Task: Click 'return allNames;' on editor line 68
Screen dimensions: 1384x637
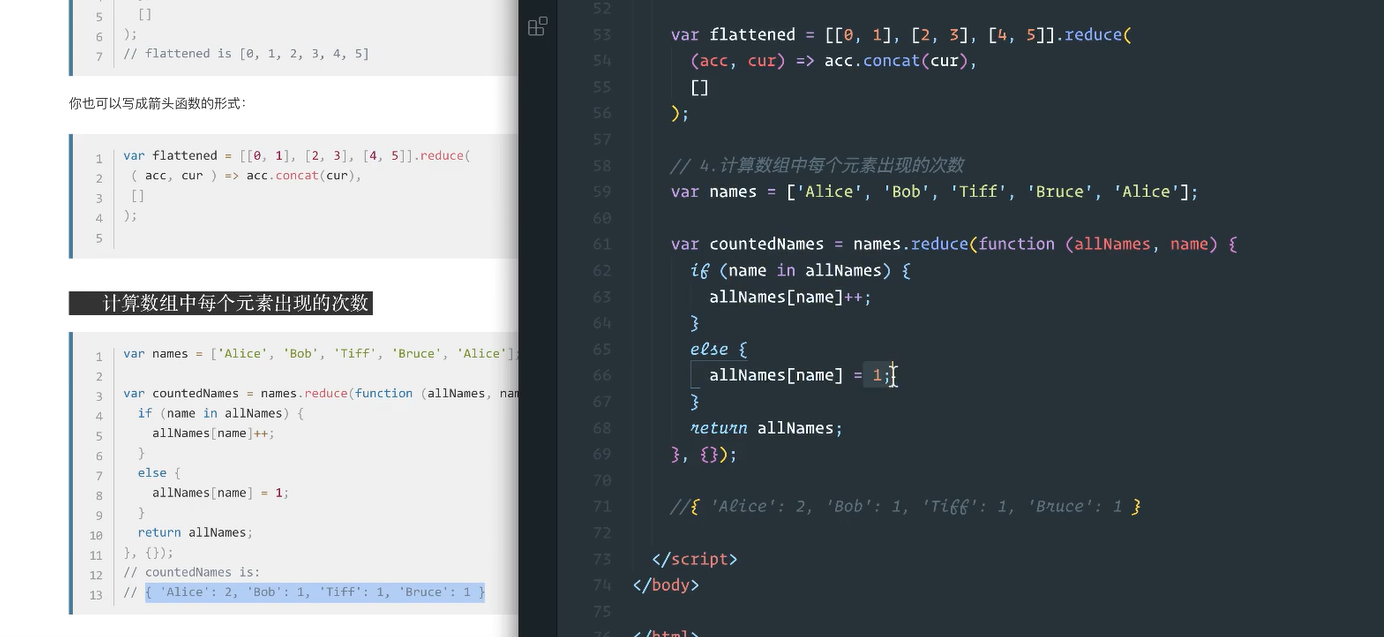Action: tap(766, 428)
